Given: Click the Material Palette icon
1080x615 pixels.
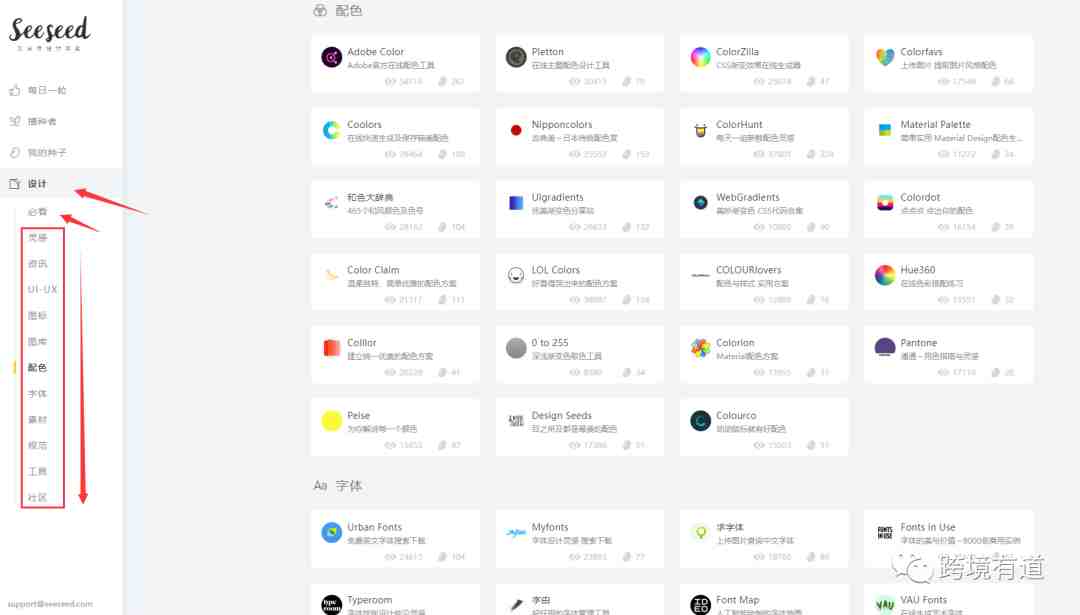Looking at the screenshot, I should (884, 130).
